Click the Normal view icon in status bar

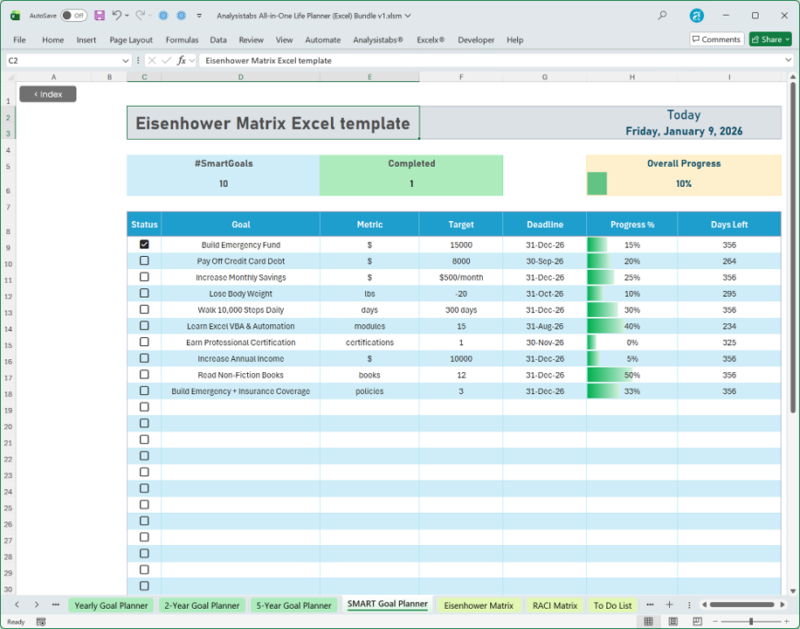click(x=649, y=620)
